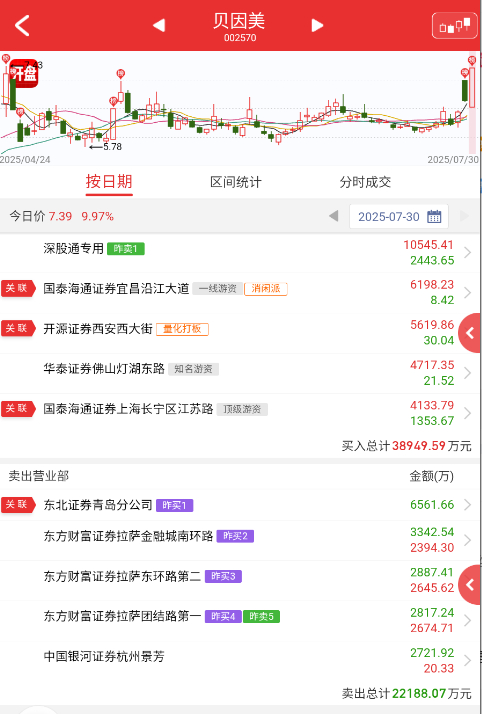Expand 东方财富证券拉萨金融城南环路 row chevron
482x714 pixels.
[x=467, y=540]
